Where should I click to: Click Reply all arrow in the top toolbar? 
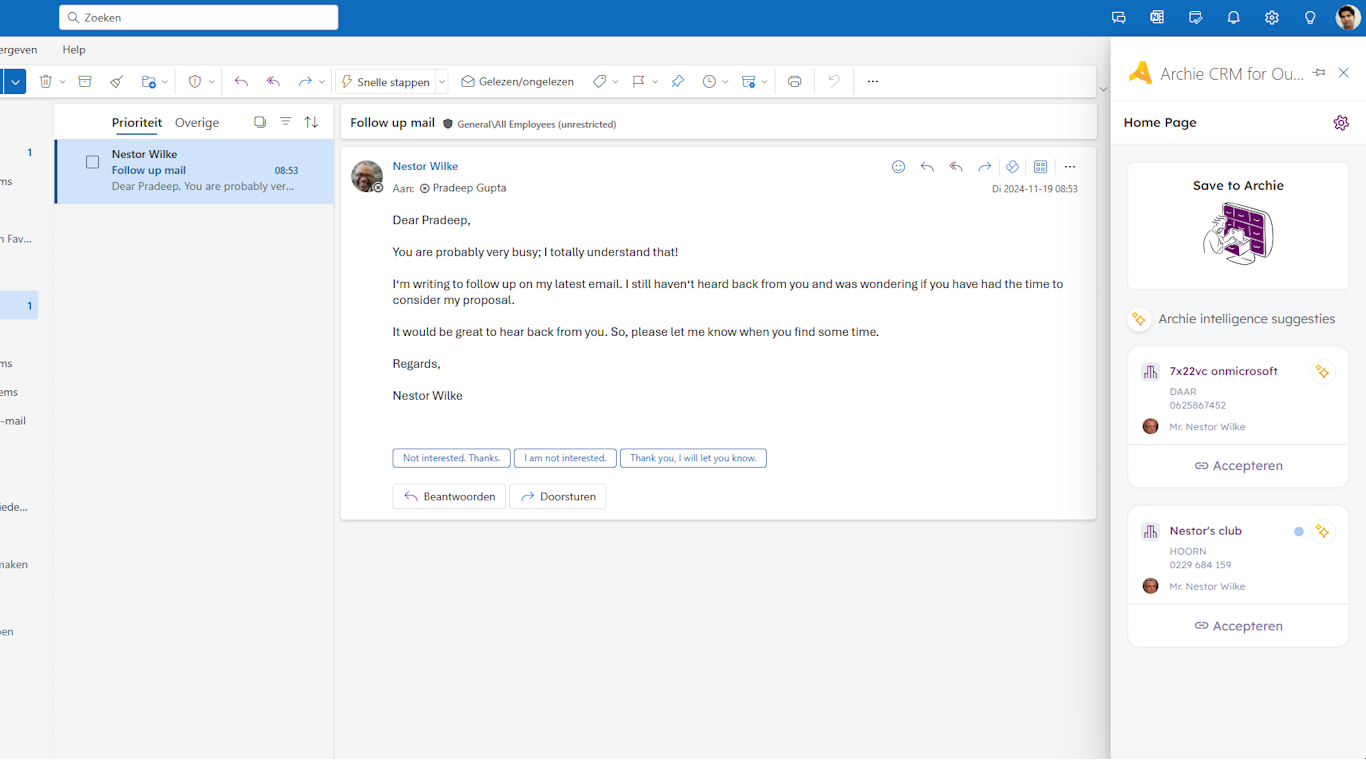click(x=273, y=82)
